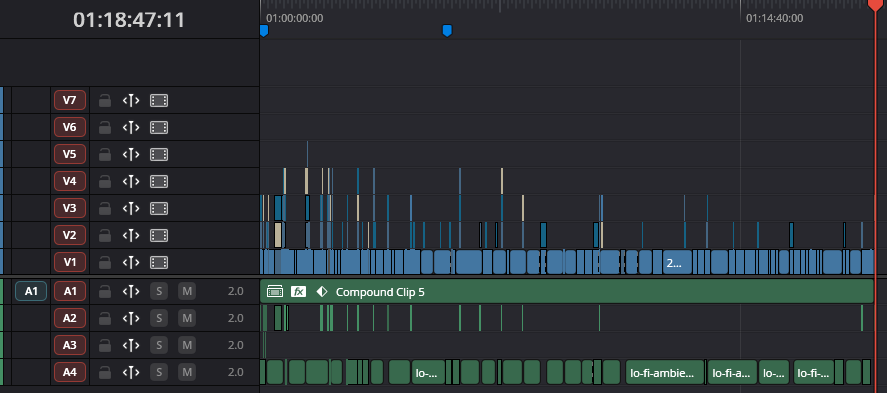Screen dimensions: 887x393
Task: Lock the A2 audio track
Action: (105, 318)
